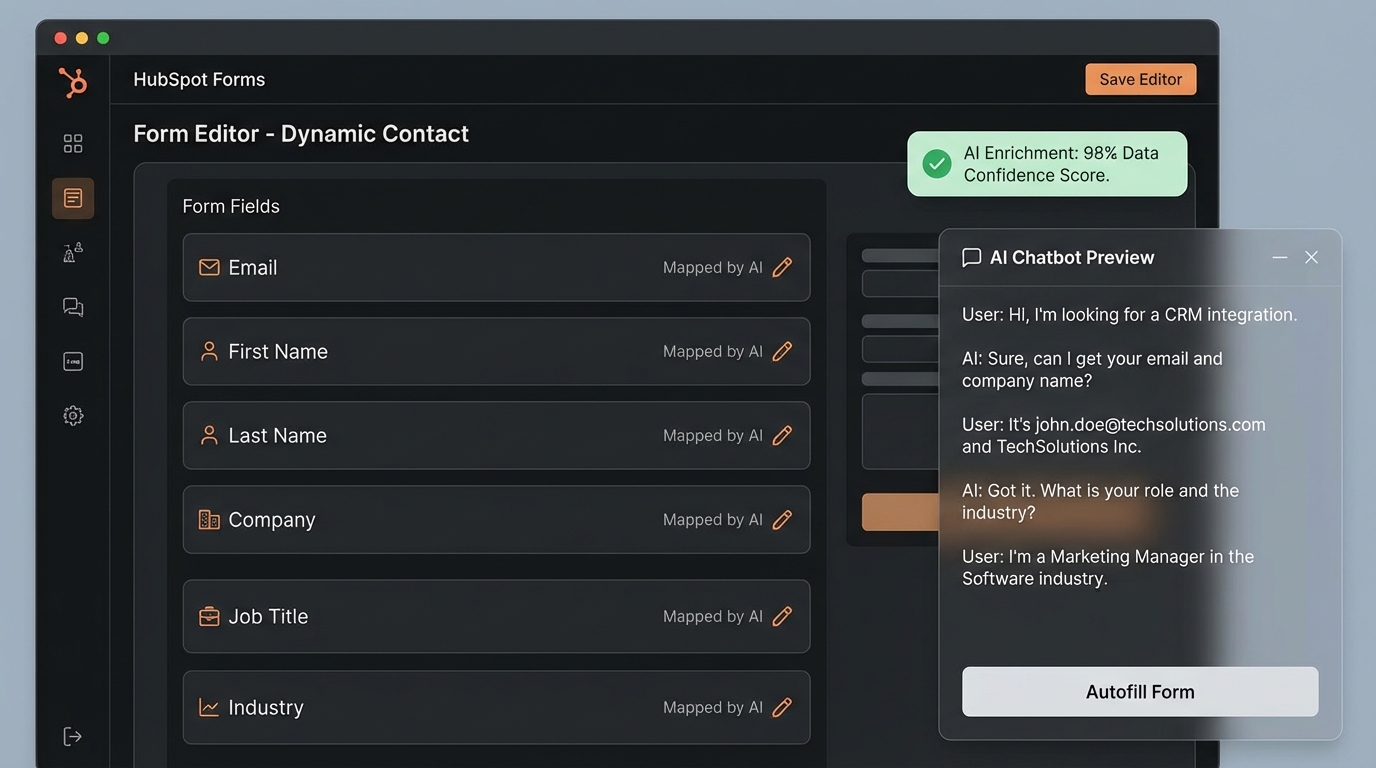Open the Contacts icon in the sidebar
The height and width of the screenshot is (768, 1376).
click(72, 252)
